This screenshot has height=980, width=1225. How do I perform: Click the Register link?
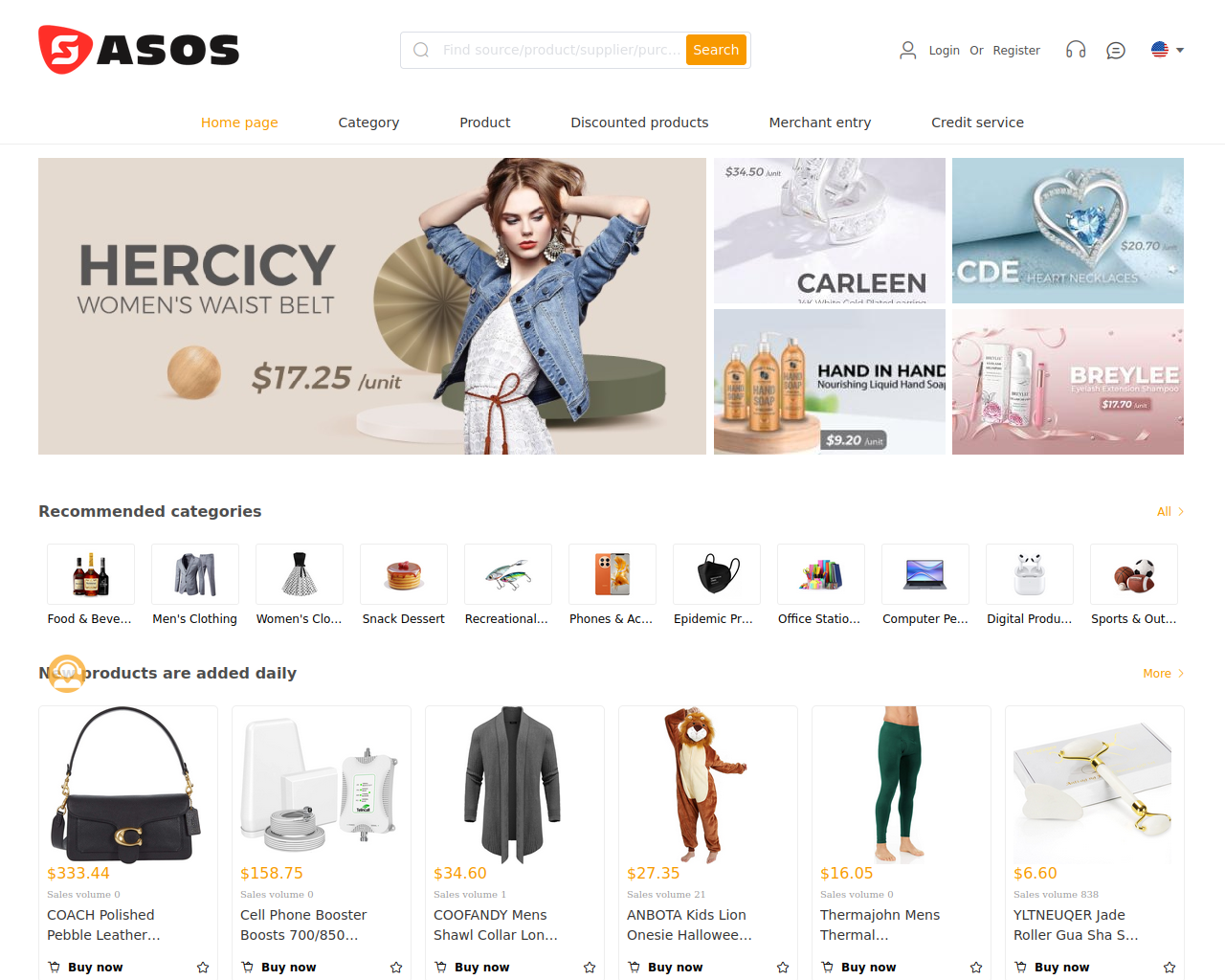[x=1016, y=51]
